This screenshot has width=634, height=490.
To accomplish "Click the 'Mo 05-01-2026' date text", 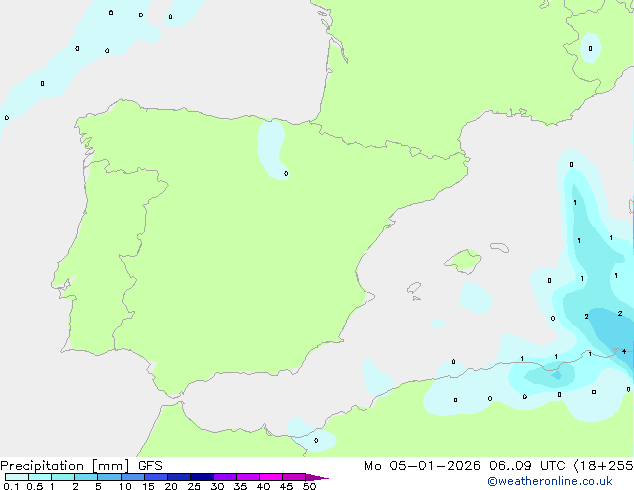I will pyautogui.click(x=422, y=466).
